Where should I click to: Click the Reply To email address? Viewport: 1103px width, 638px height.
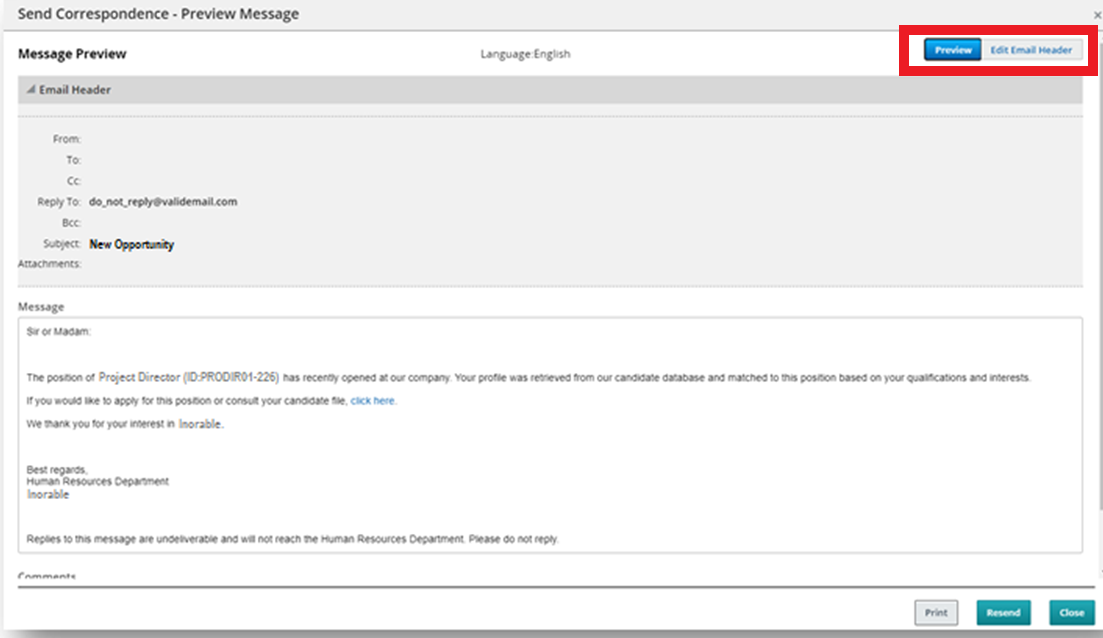point(163,202)
